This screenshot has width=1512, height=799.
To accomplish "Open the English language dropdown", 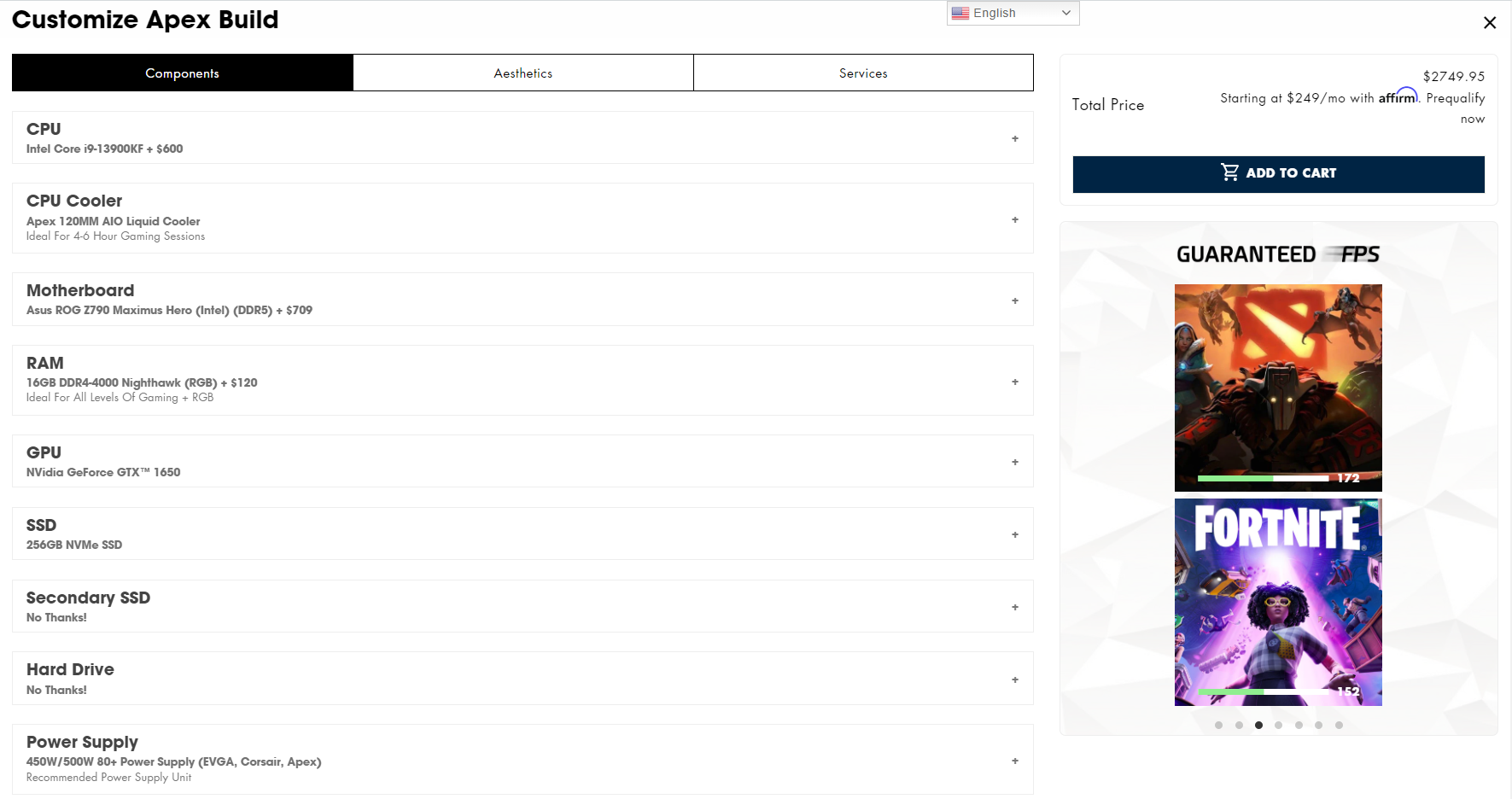I will point(1013,13).
